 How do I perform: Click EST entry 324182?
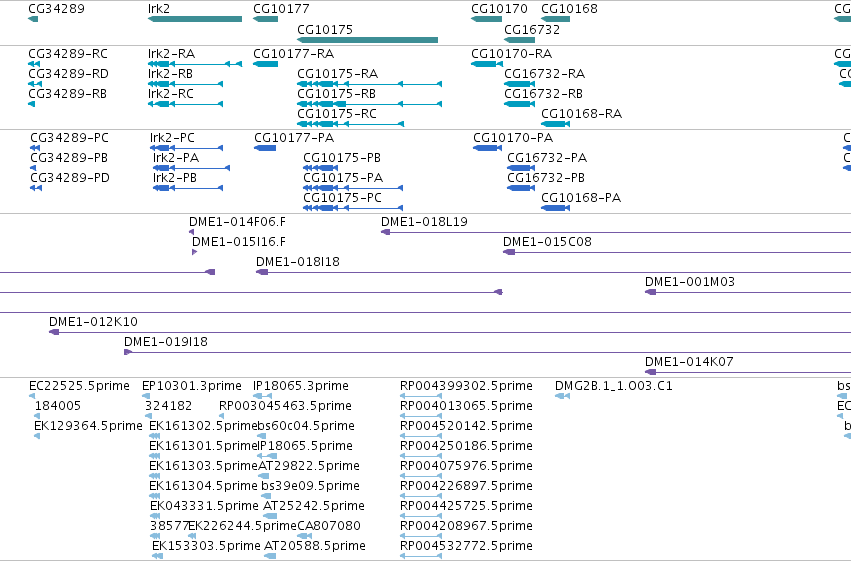pos(168,406)
